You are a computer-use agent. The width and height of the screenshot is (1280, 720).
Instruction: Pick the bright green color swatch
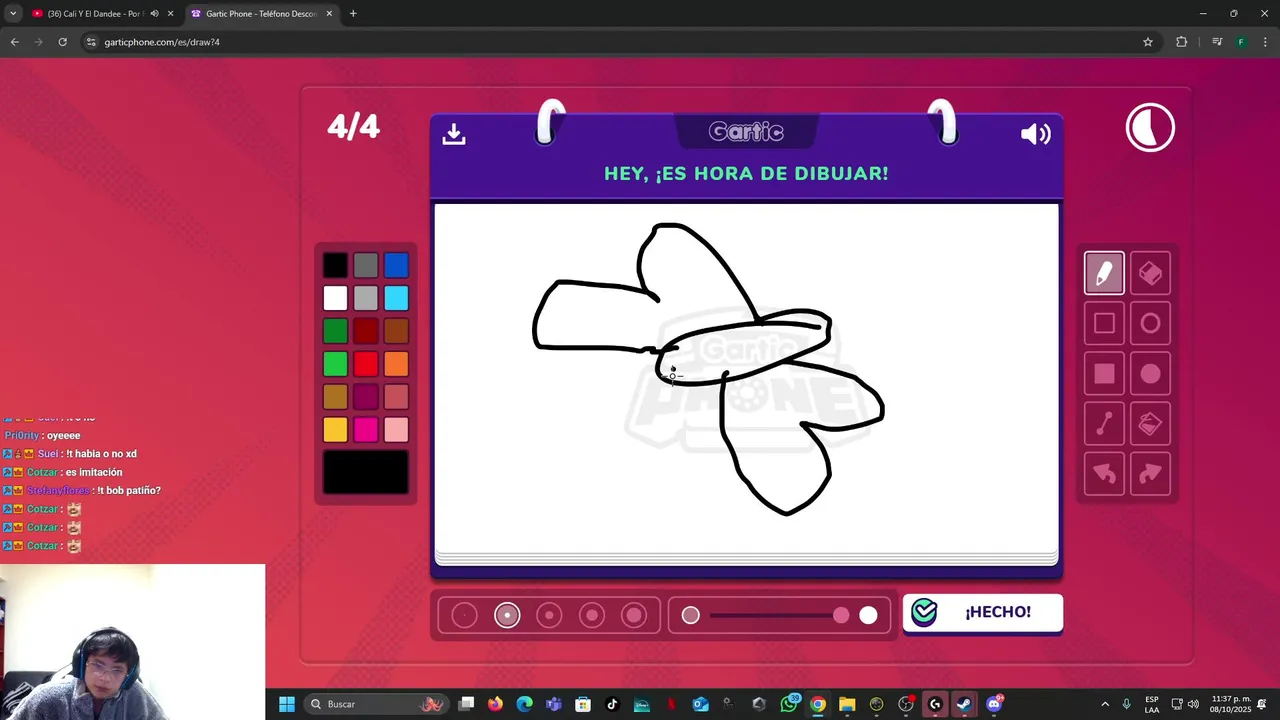click(335, 364)
